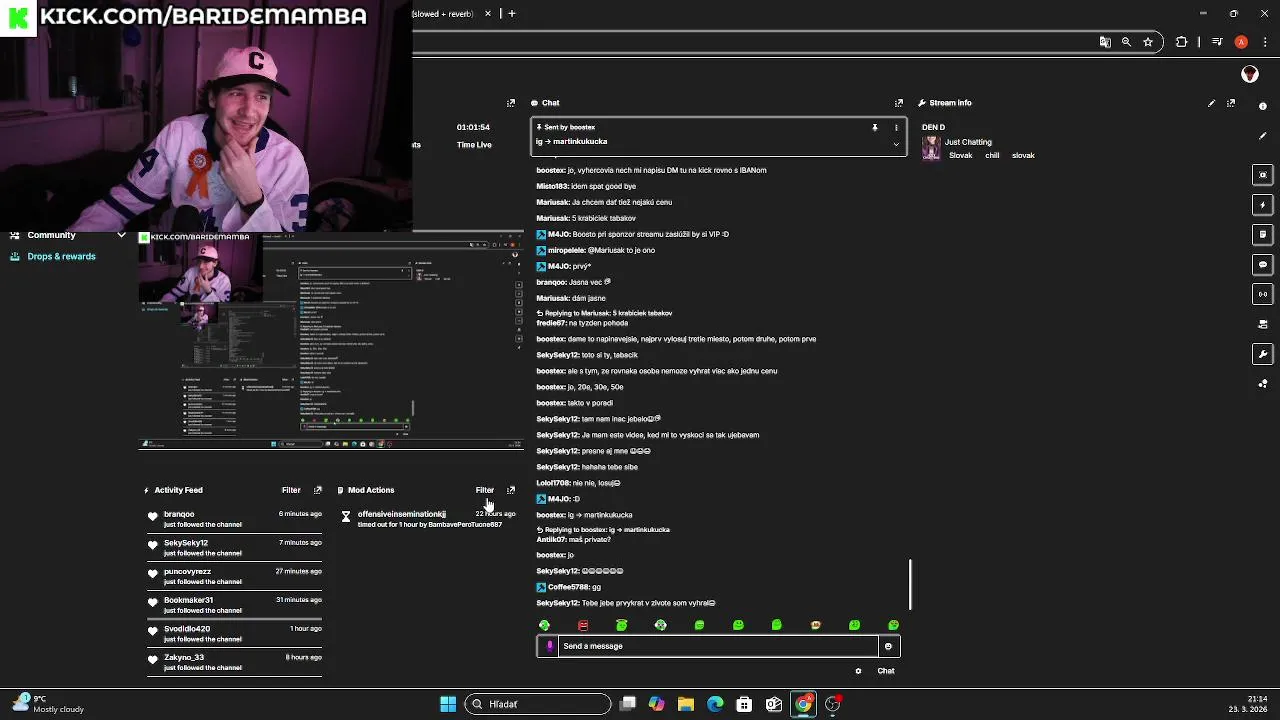This screenshot has height=720, width=1280.
Task: Click the Hľadať taskbar search box
Action: [539, 704]
